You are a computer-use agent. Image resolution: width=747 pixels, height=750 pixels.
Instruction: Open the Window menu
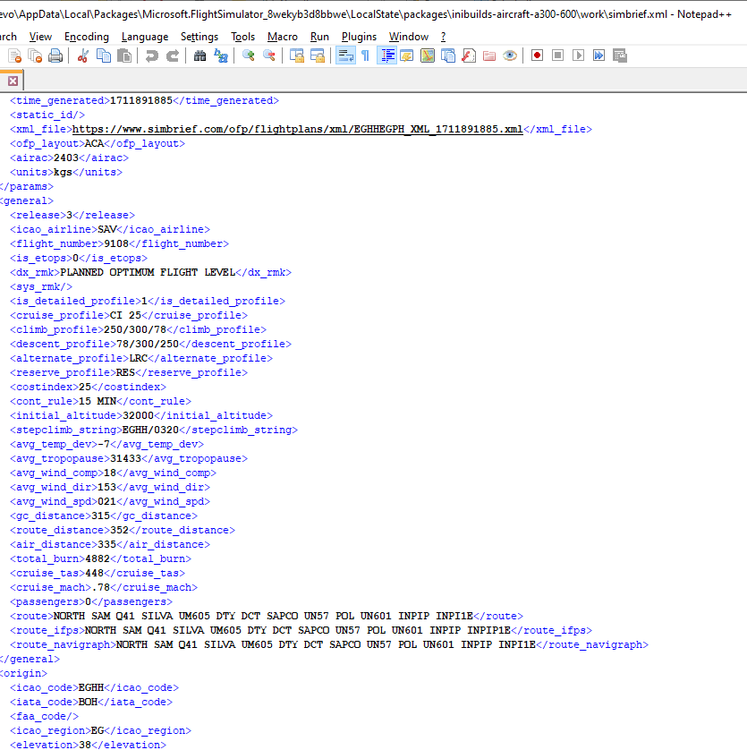pyautogui.click(x=408, y=37)
